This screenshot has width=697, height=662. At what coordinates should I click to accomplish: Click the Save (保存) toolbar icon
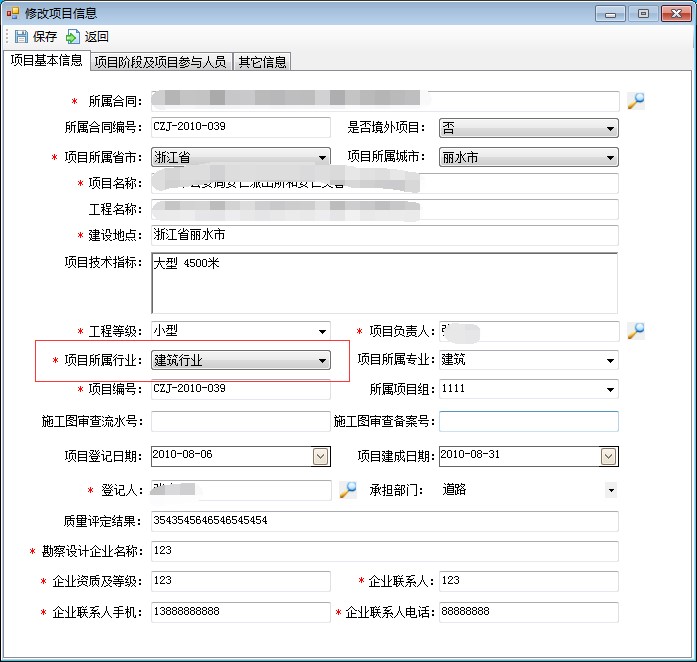tap(21, 36)
